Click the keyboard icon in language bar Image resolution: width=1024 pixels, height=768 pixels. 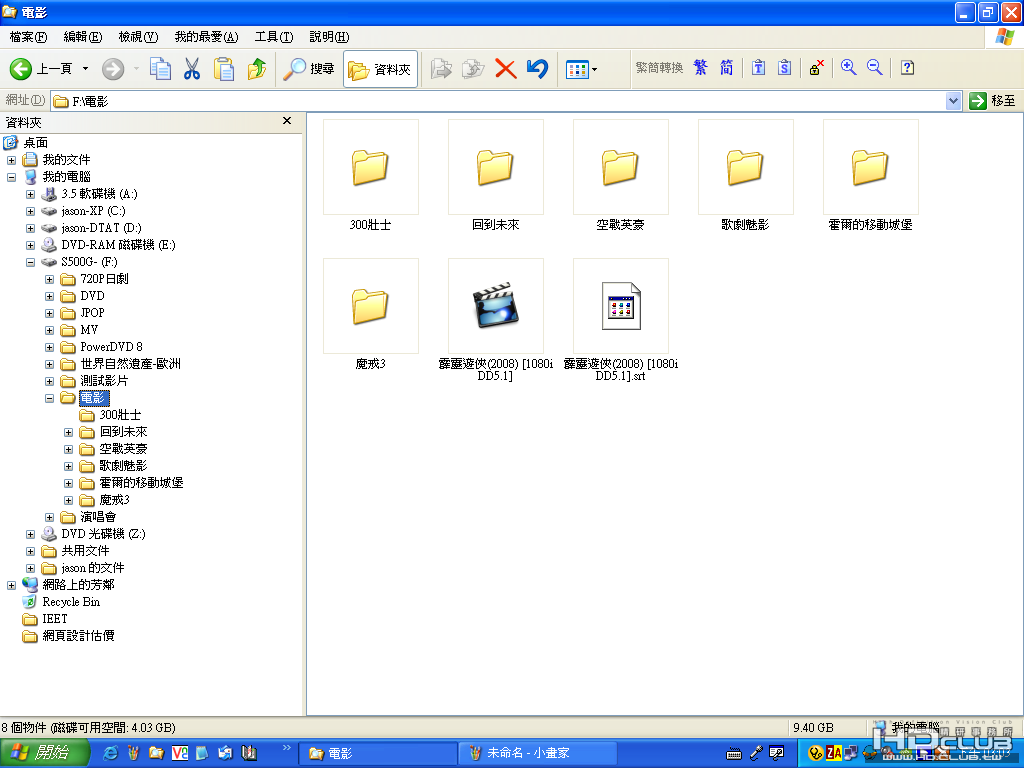(x=734, y=754)
